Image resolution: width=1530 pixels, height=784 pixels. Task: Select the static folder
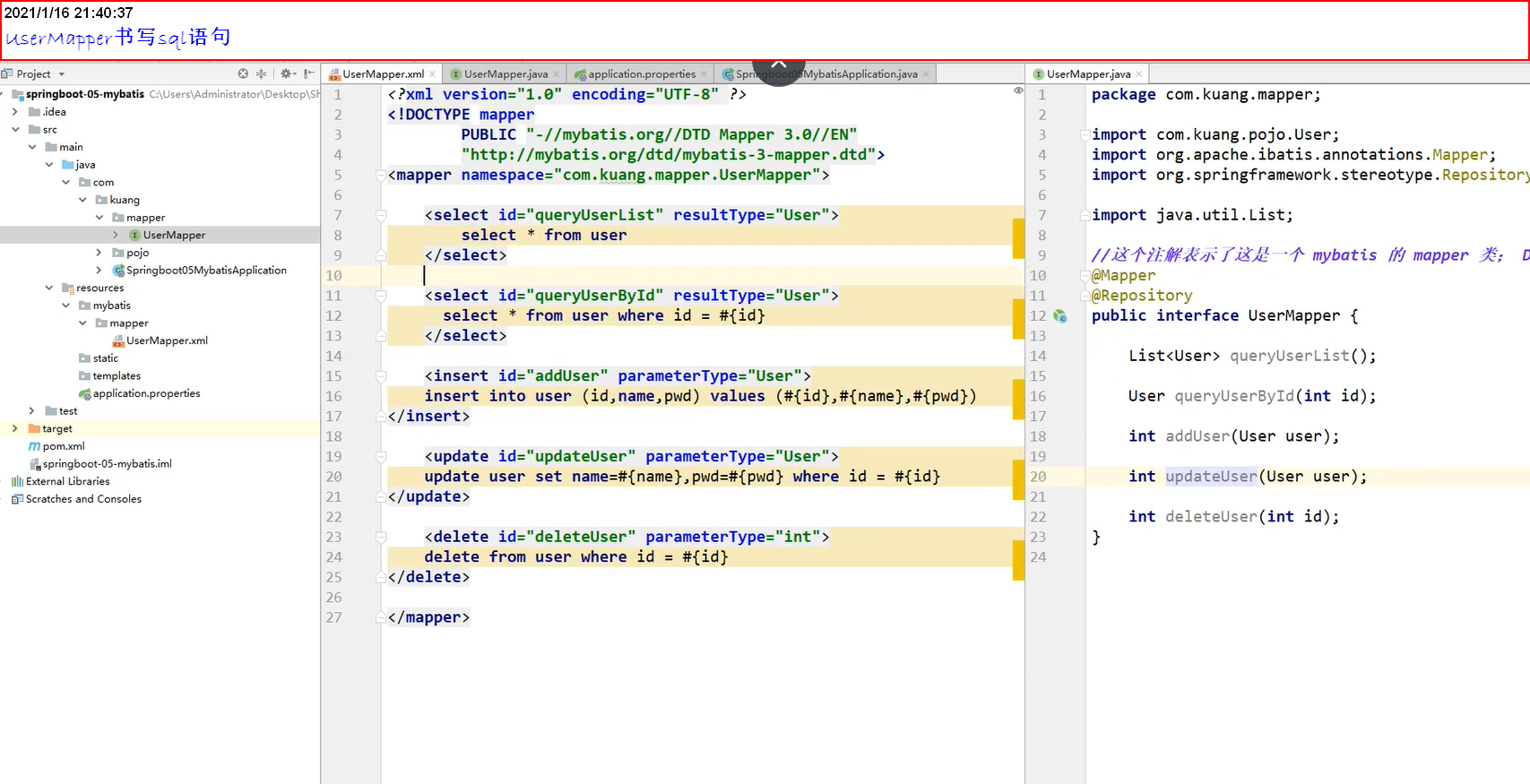106,358
